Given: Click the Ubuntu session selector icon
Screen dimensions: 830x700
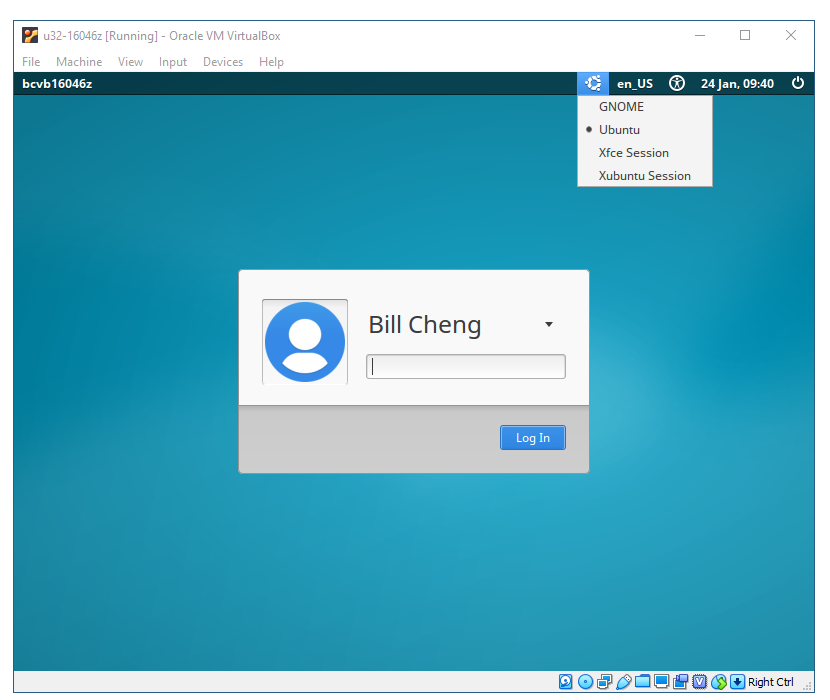Looking at the screenshot, I should (x=593, y=84).
